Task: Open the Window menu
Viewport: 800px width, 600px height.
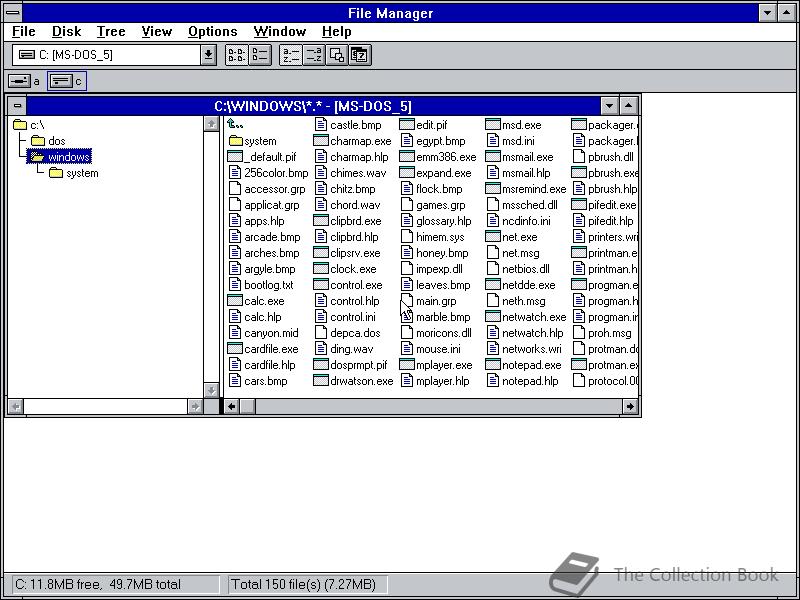Action: pyautogui.click(x=280, y=32)
